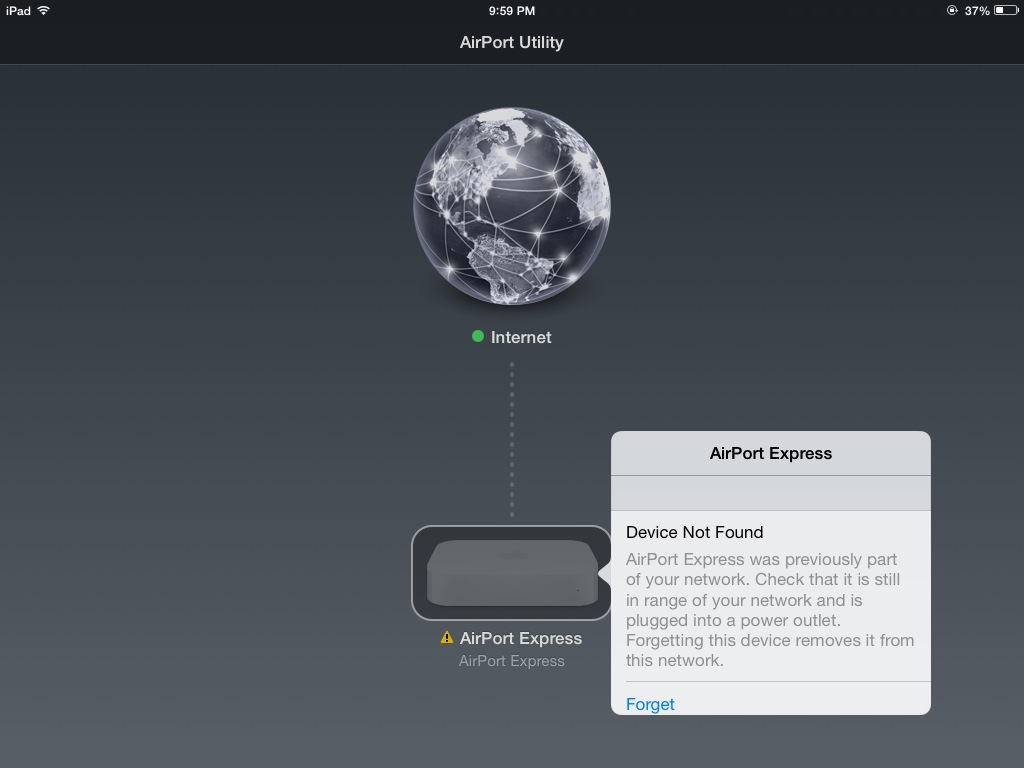Tap the 37% battery percentage
The width and height of the screenshot is (1024, 768).
click(977, 11)
